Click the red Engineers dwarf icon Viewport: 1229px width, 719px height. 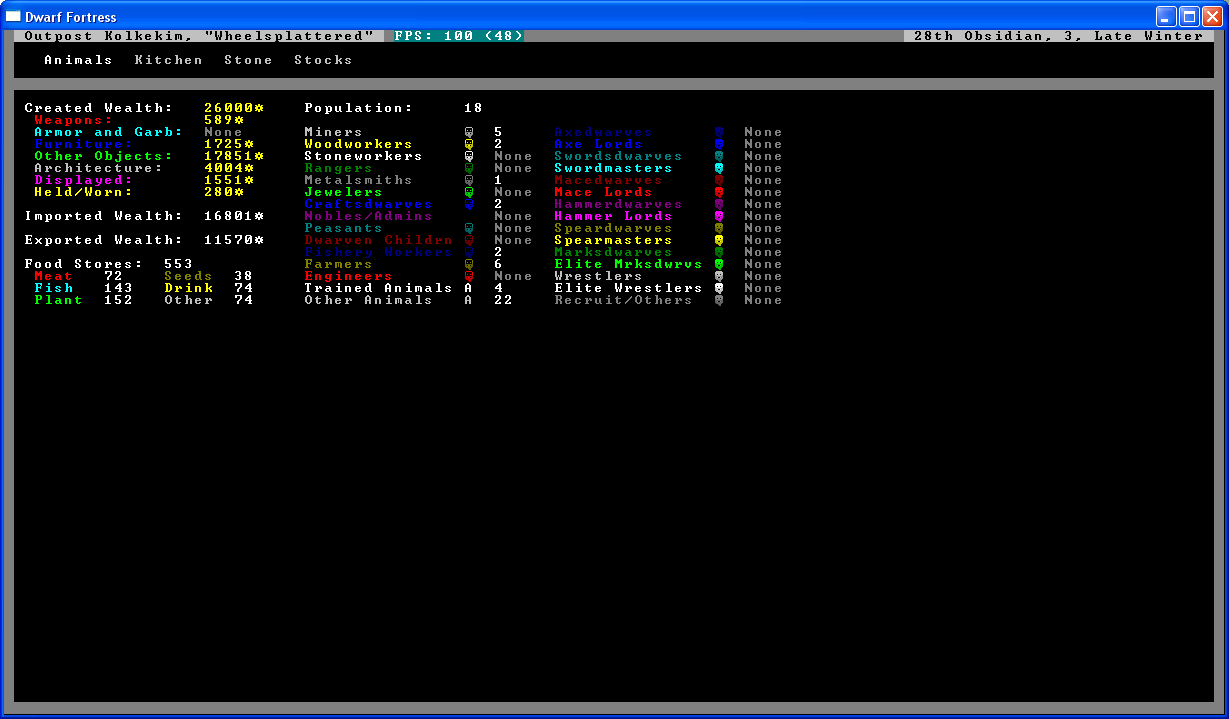tap(469, 276)
